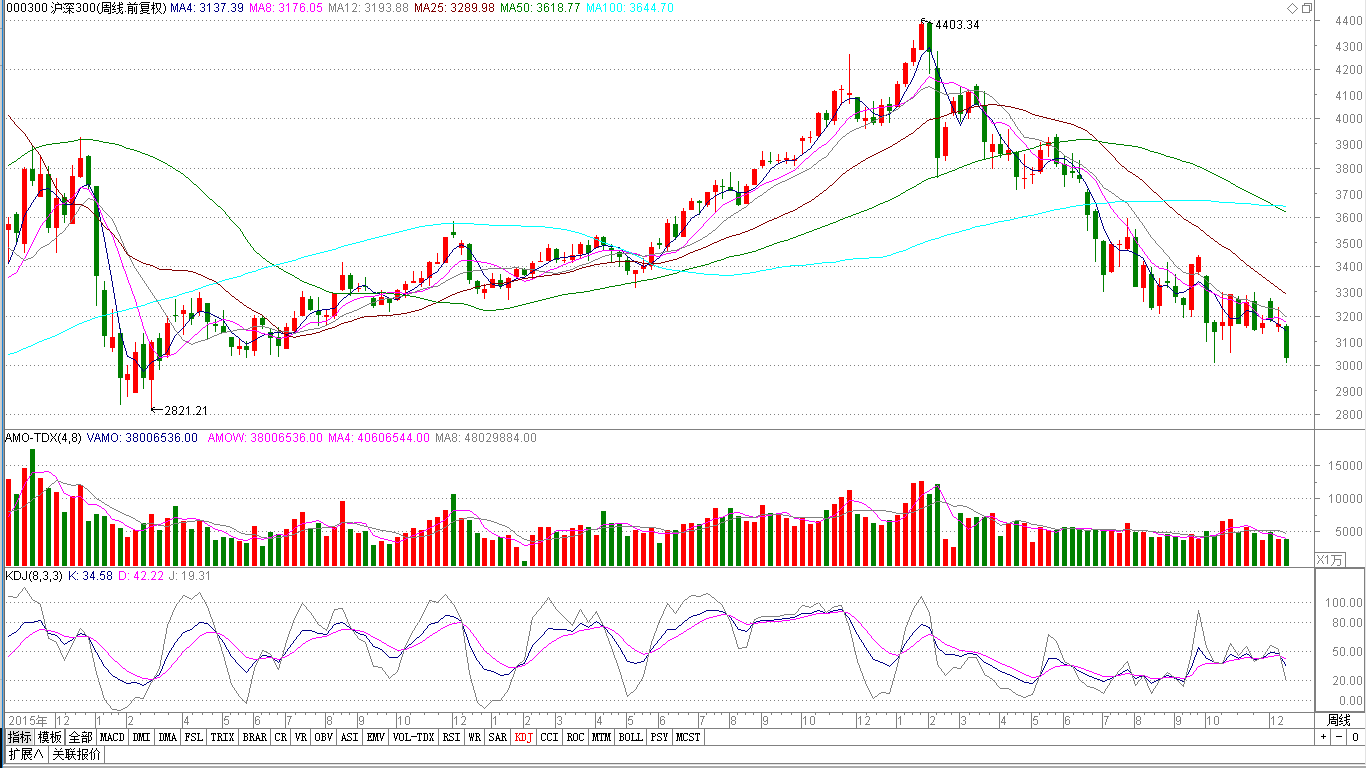This screenshot has width=1366, height=768.
Task: Select the MTM indicator tab
Action: (601, 737)
